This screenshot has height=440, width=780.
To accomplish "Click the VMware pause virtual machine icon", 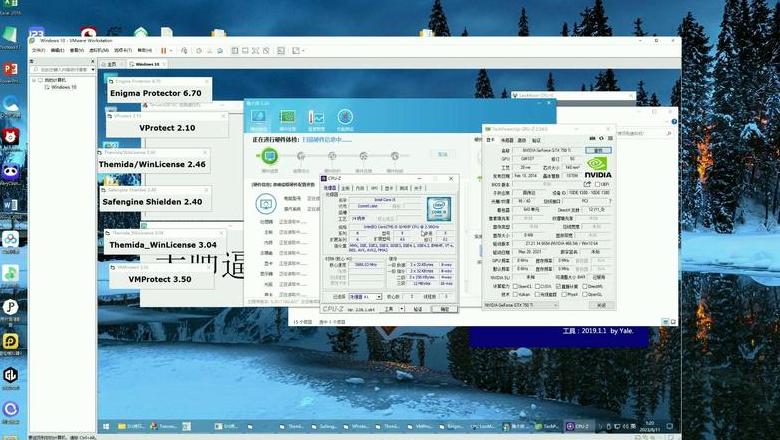I will coord(164,50).
